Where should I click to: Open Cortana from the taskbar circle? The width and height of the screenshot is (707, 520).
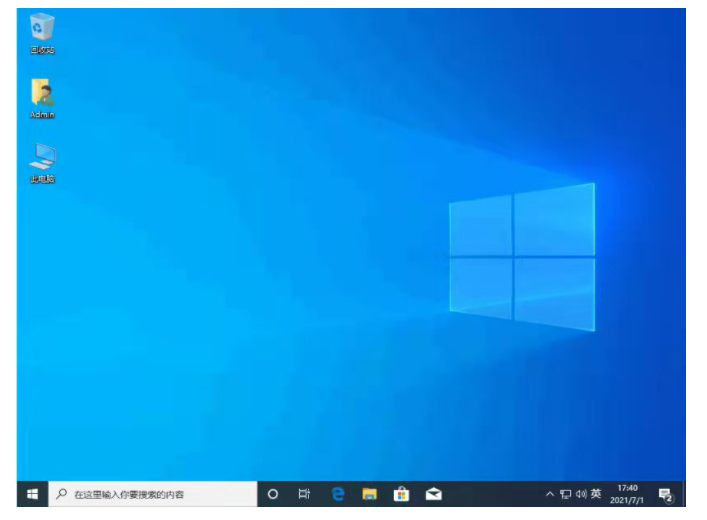tap(273, 494)
